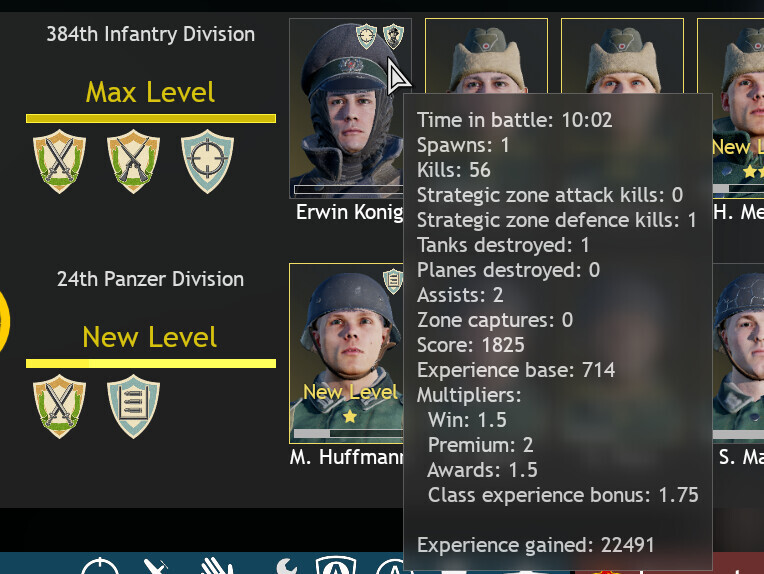Screen dimensions: 764x574
Task: Click the 384th Infantry Division title
Action: (x=151, y=34)
